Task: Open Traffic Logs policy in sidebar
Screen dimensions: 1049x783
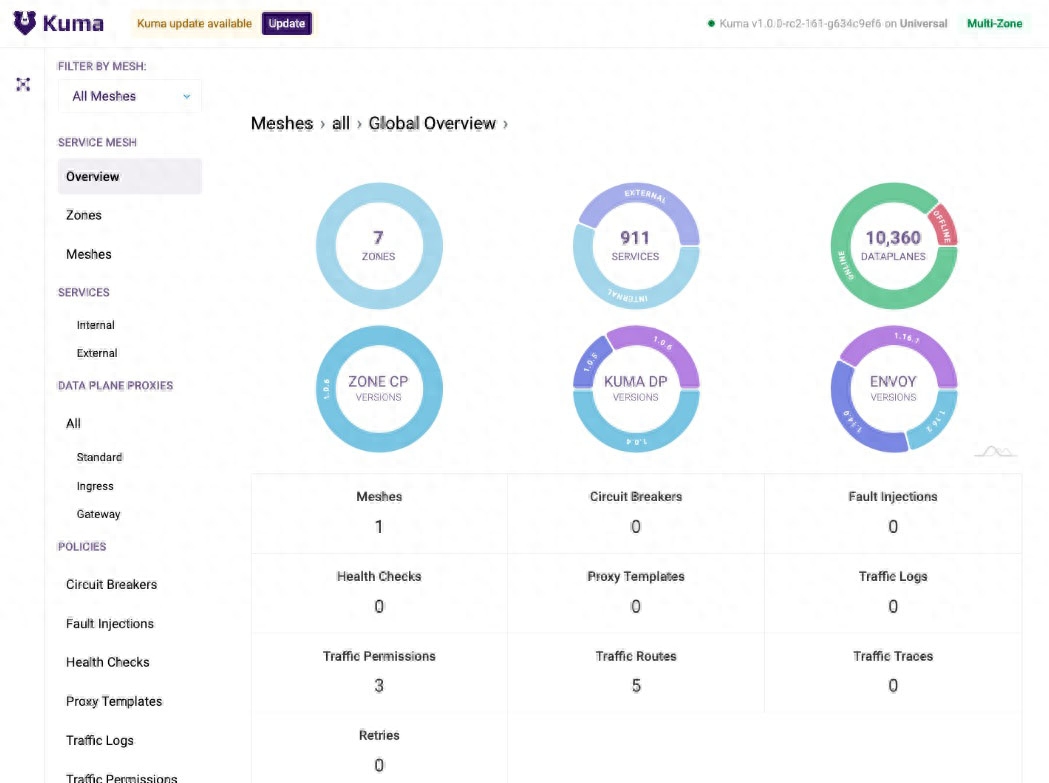Action: pos(100,740)
